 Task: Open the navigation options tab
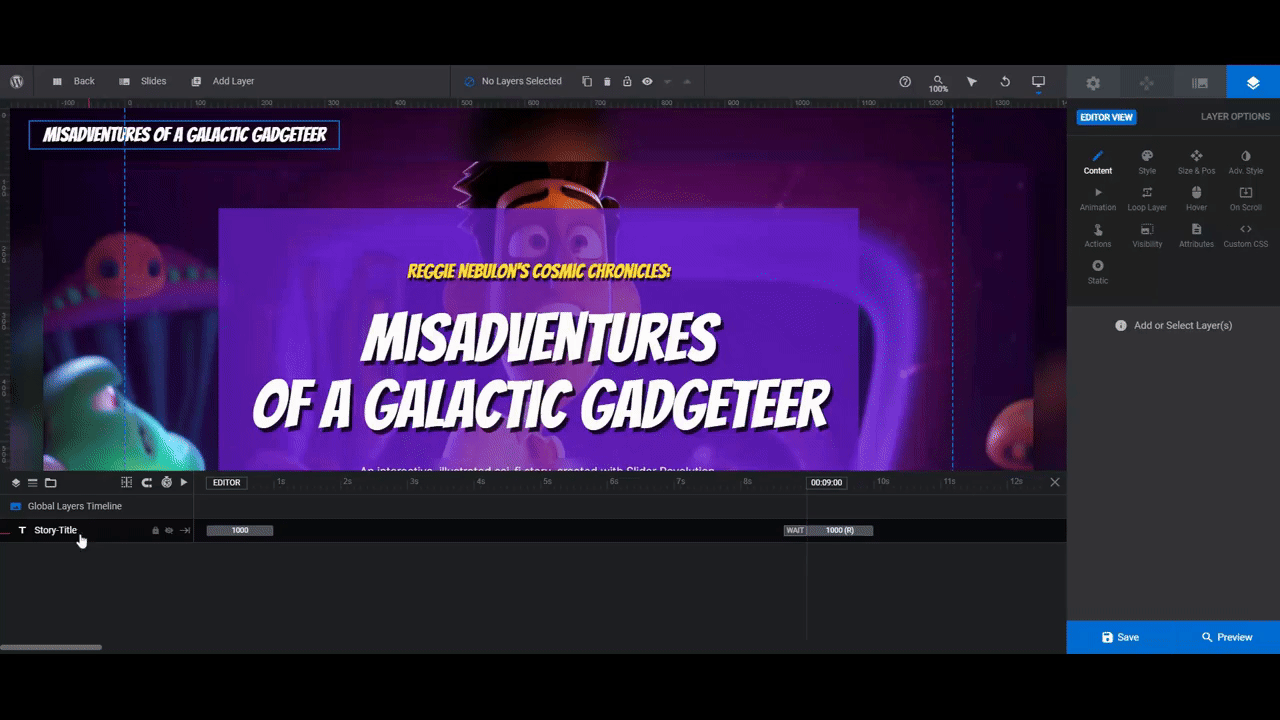point(1147,83)
